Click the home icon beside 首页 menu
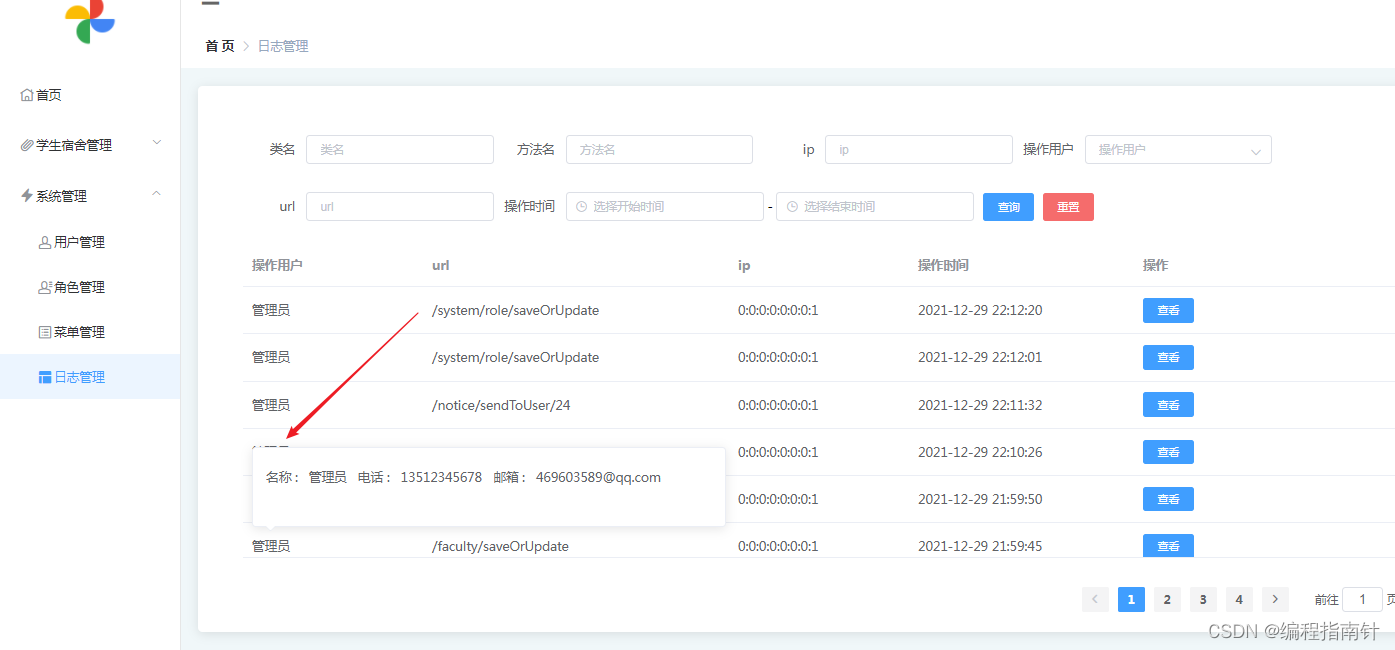This screenshot has height=650, width=1395. pyautogui.click(x=27, y=95)
